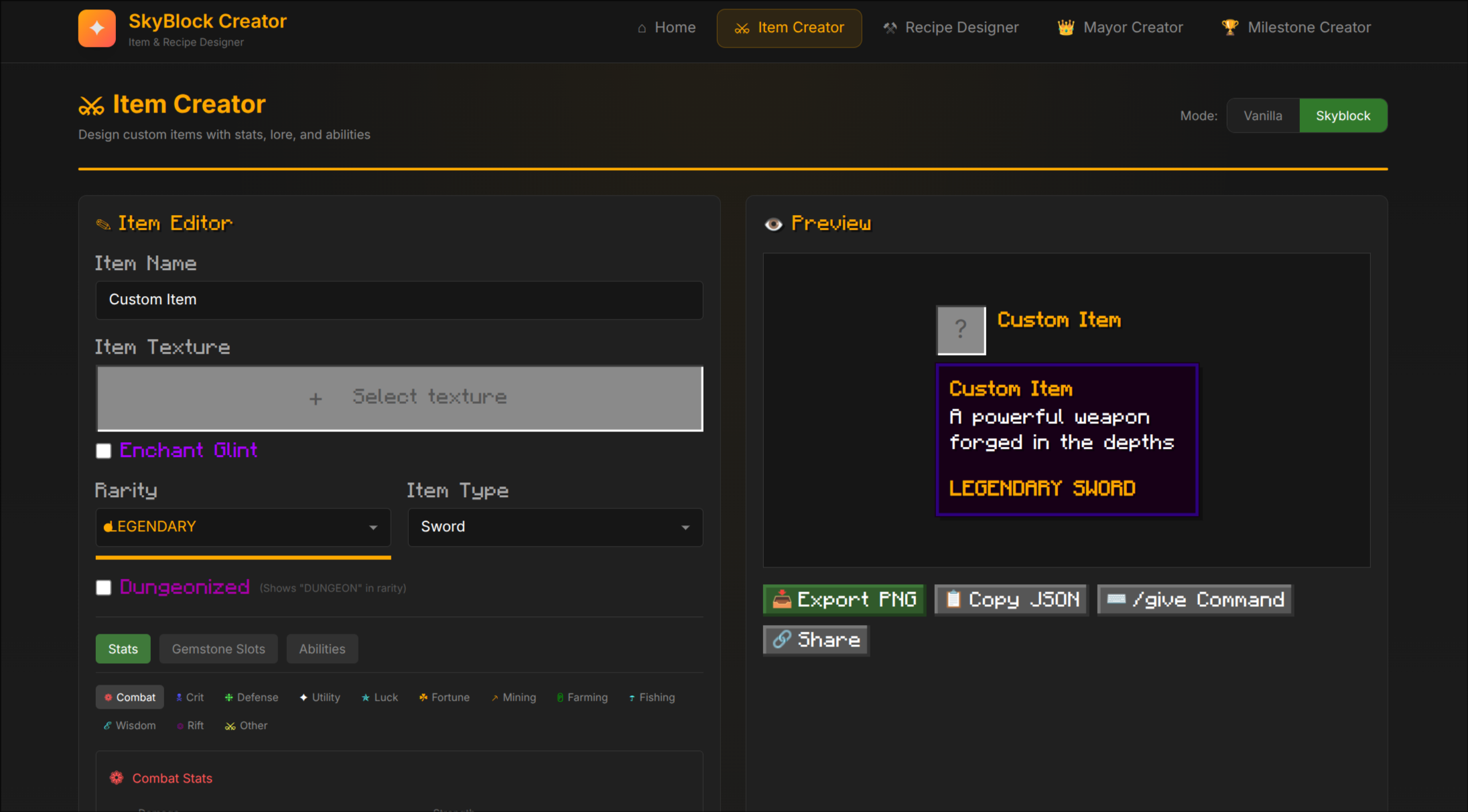Open the Rift stat category
This screenshot has height=812, width=1468.
tap(190, 726)
